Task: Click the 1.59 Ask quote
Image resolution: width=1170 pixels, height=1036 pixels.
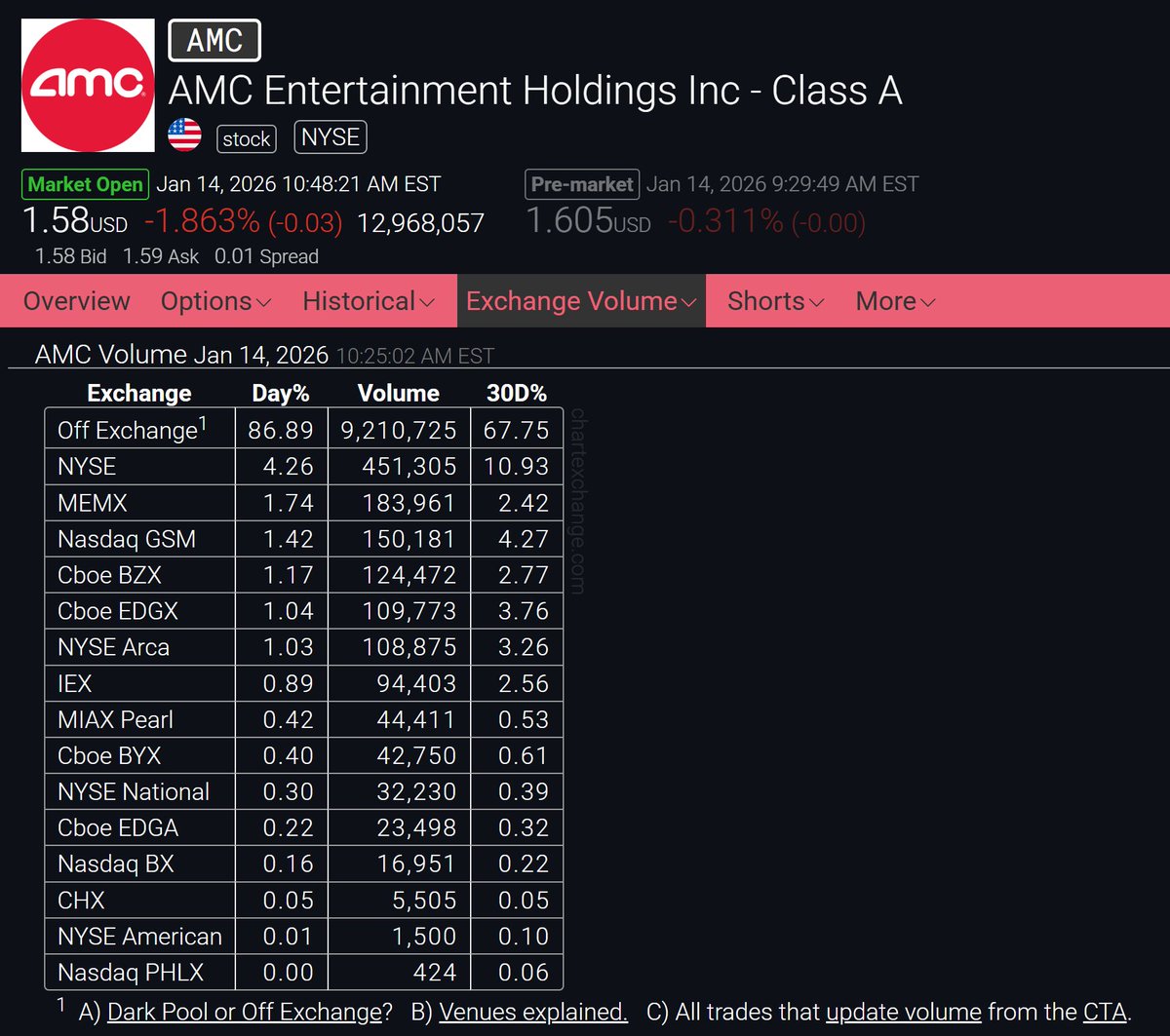Action: (x=161, y=256)
